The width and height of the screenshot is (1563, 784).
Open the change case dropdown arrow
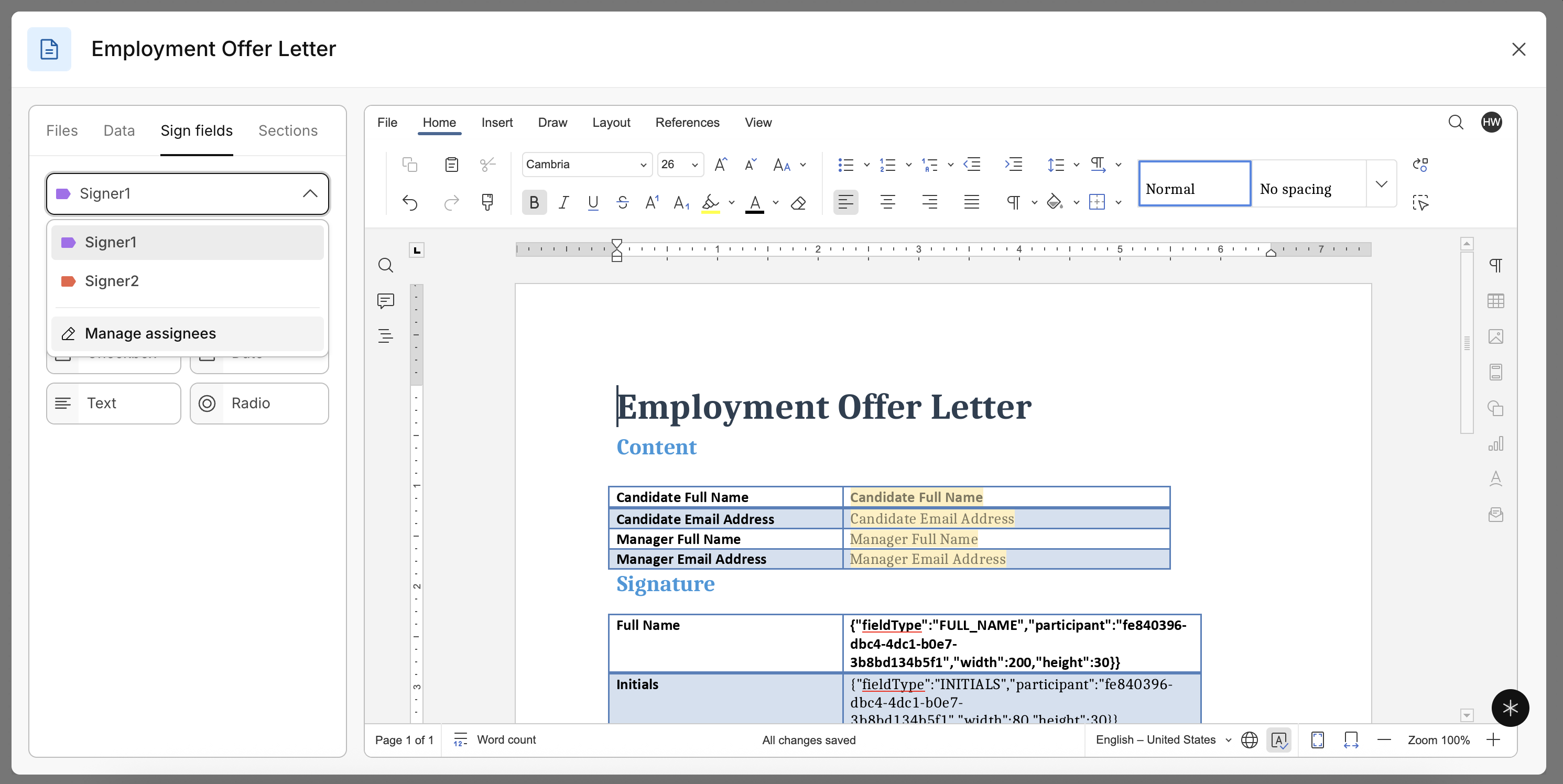[x=804, y=165]
